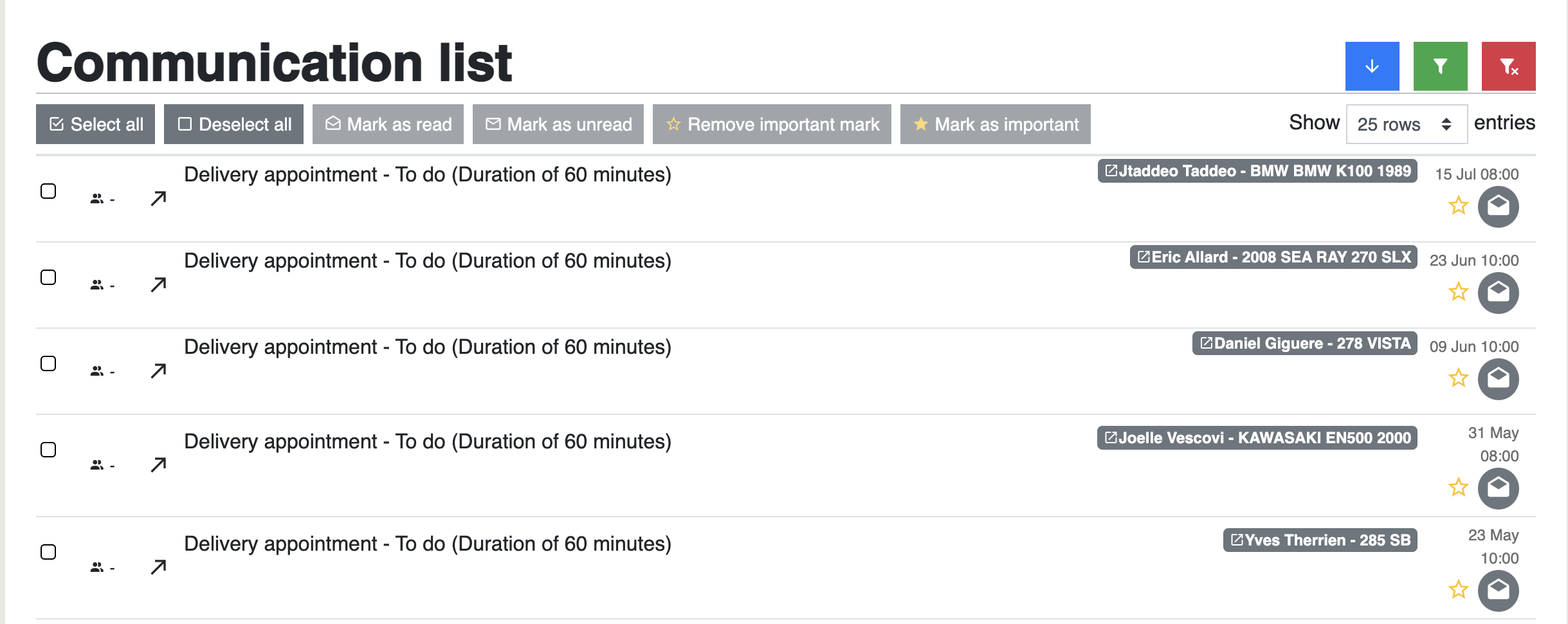Click Mark as unread

click(x=558, y=124)
